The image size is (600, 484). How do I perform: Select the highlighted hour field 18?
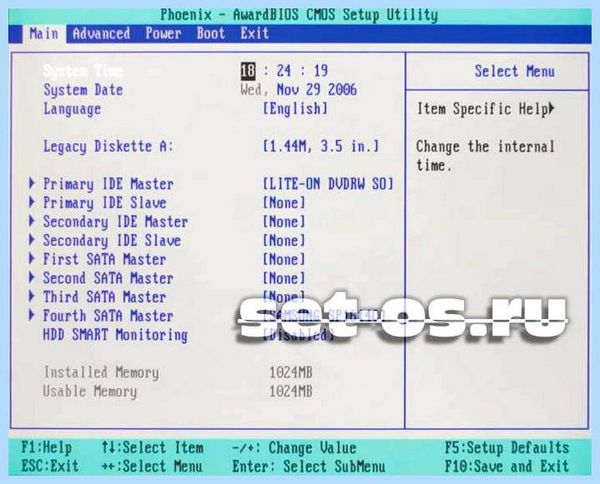248,71
